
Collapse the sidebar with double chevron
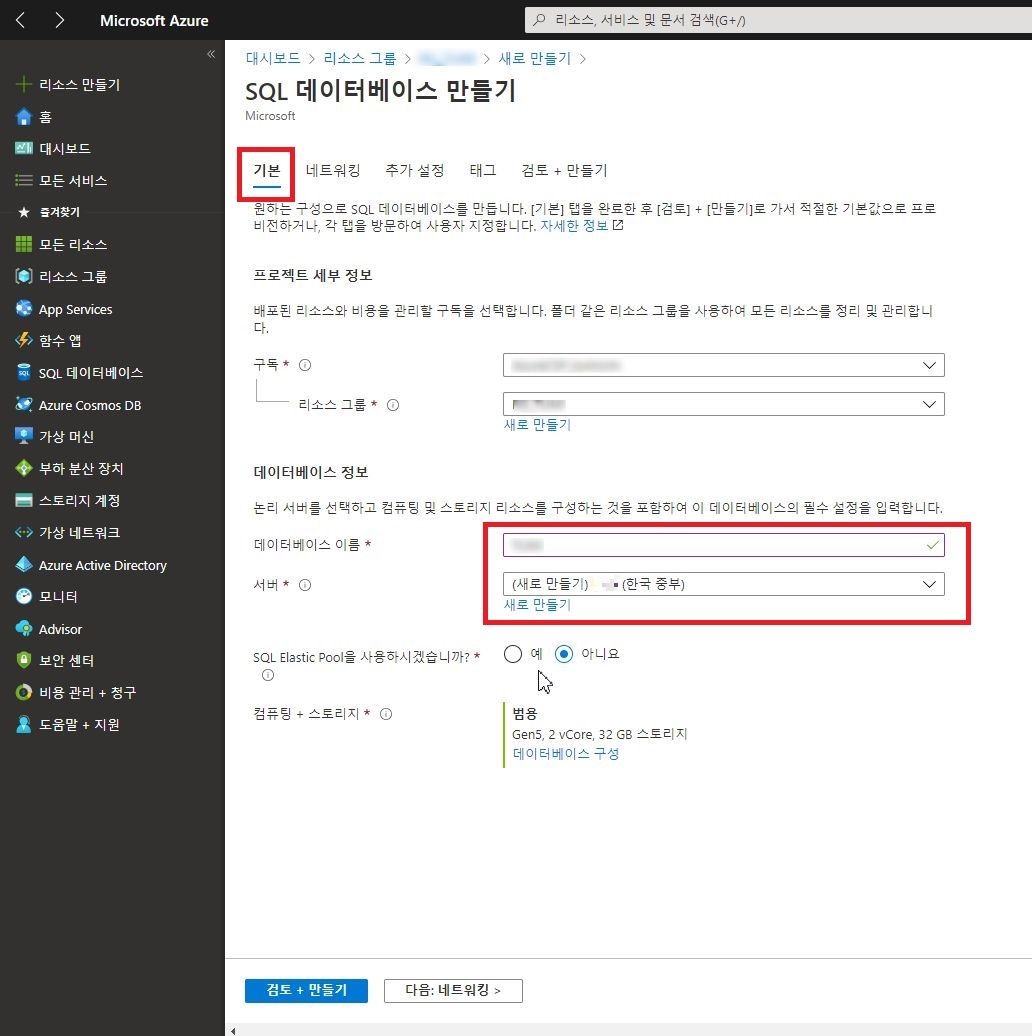(x=211, y=54)
